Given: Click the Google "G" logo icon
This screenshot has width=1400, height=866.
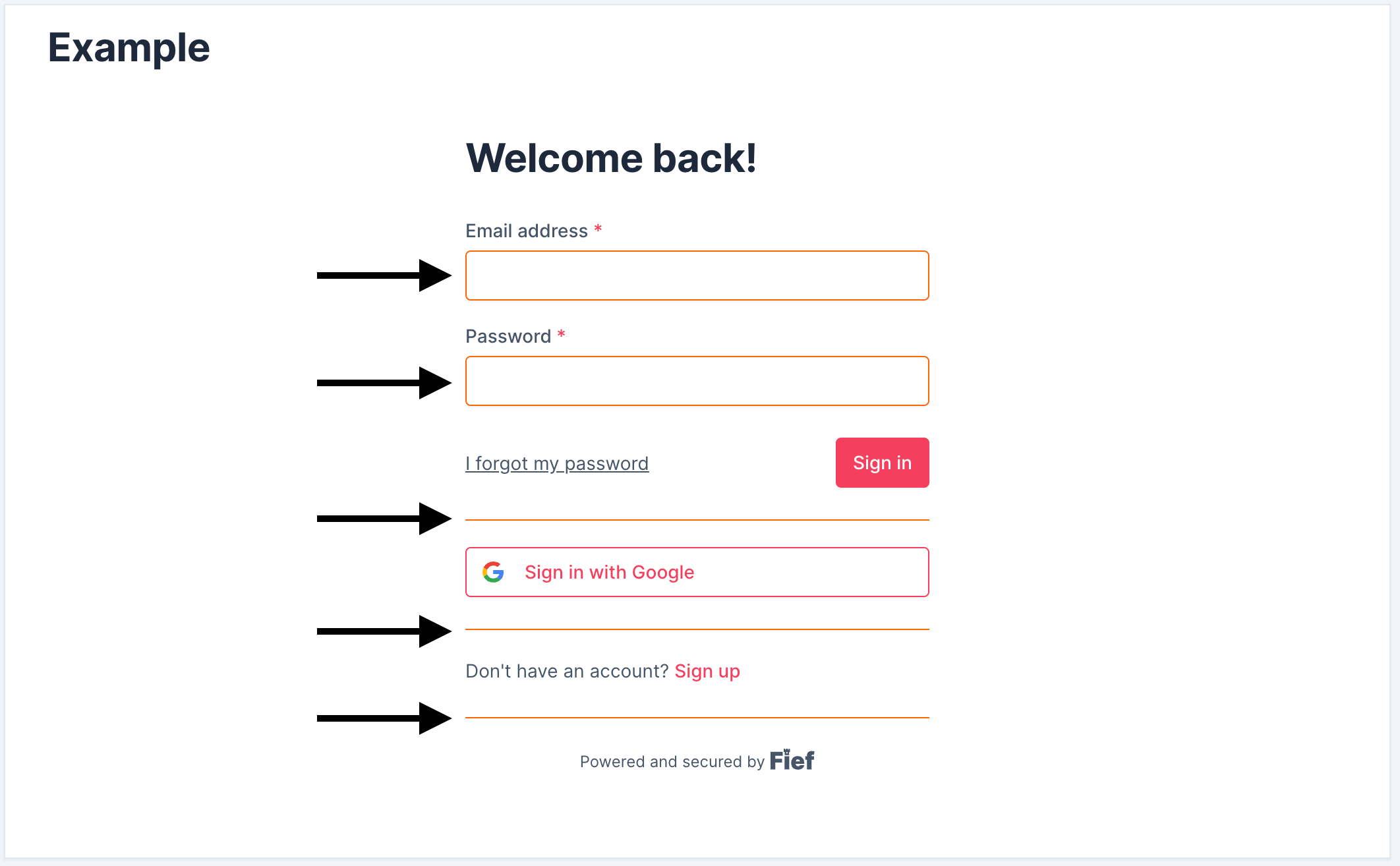Looking at the screenshot, I should pyautogui.click(x=493, y=572).
